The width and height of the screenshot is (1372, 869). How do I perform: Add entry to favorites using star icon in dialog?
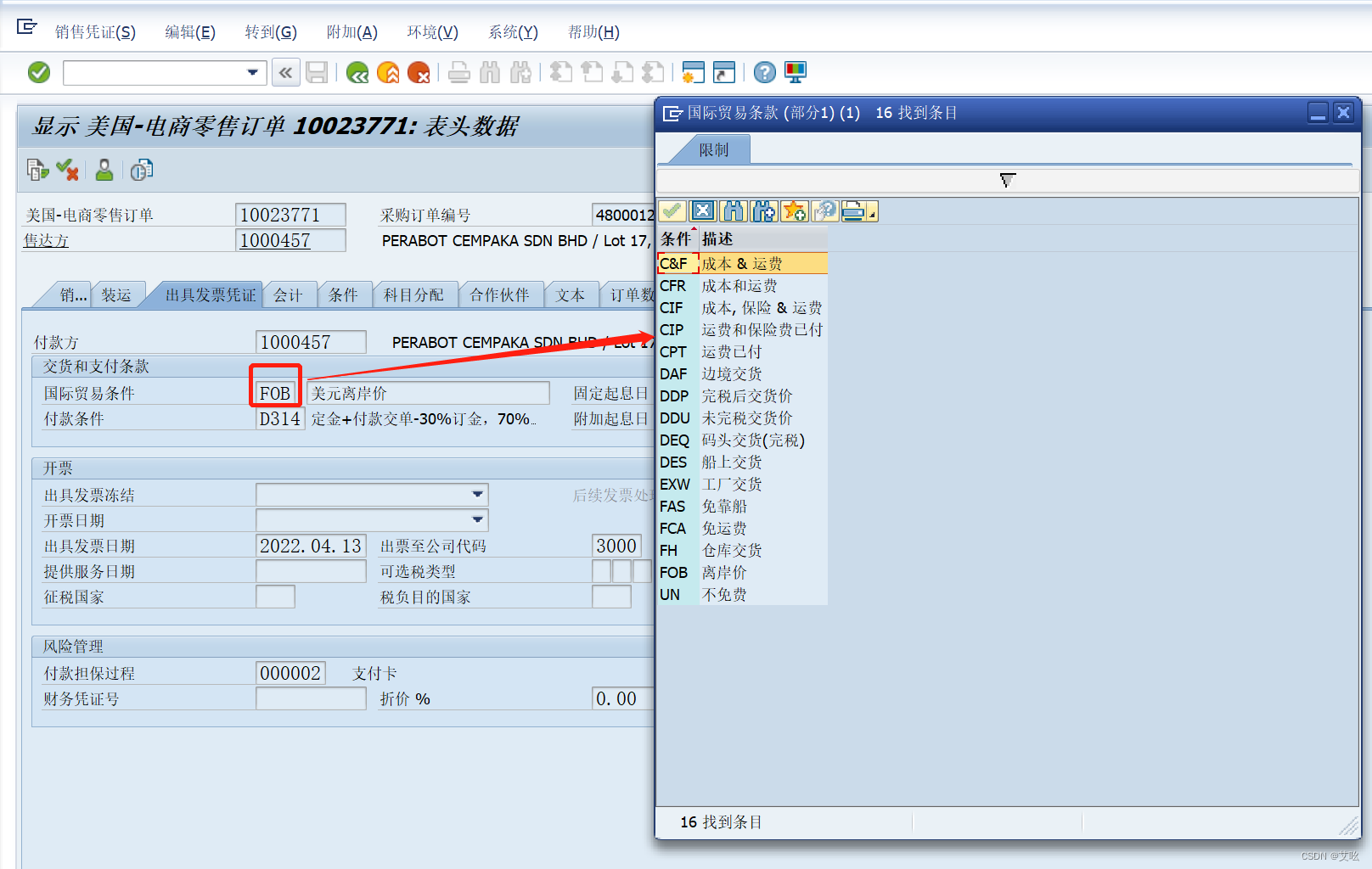tap(796, 210)
